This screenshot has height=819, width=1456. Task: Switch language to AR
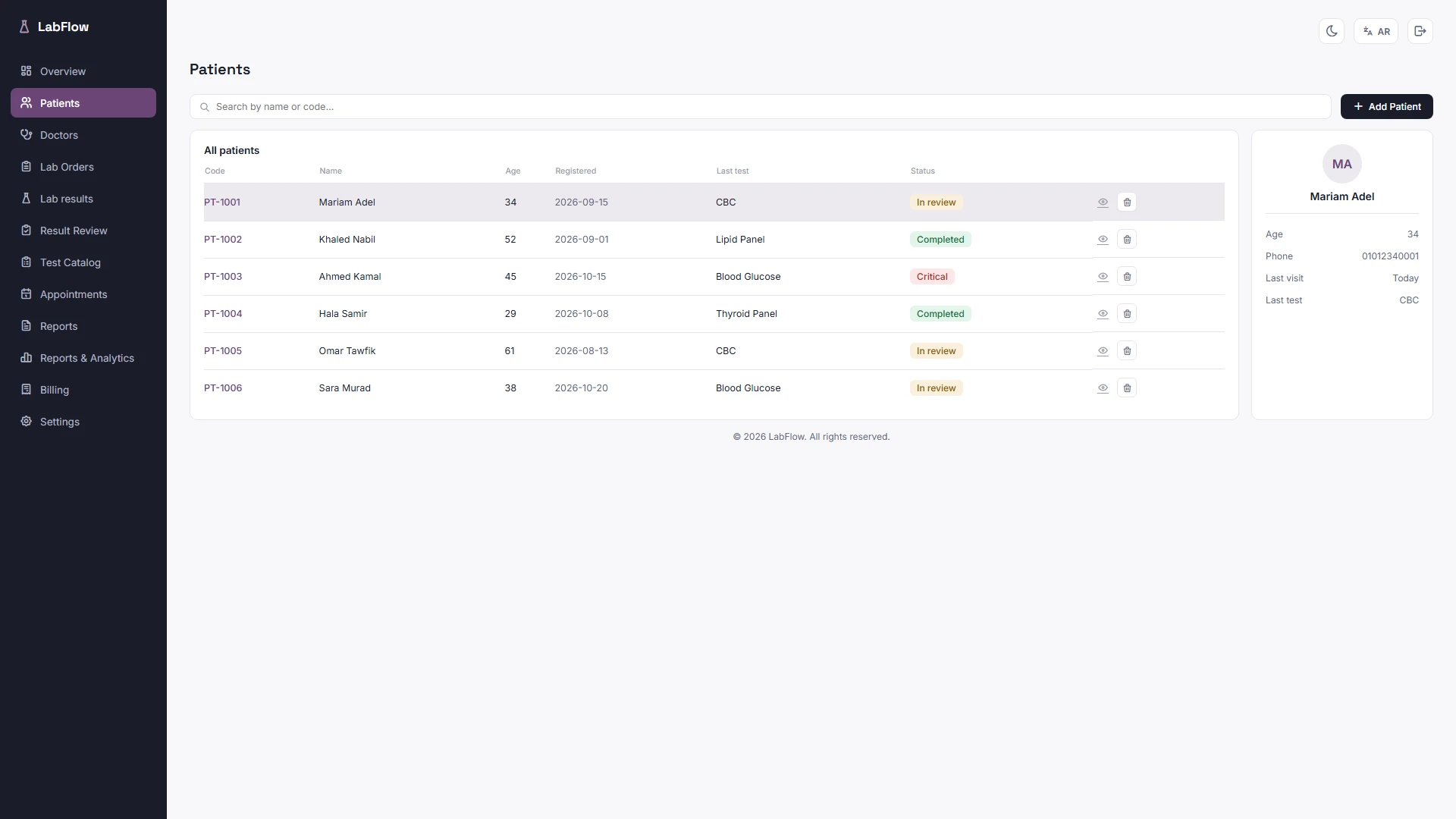coord(1376,31)
